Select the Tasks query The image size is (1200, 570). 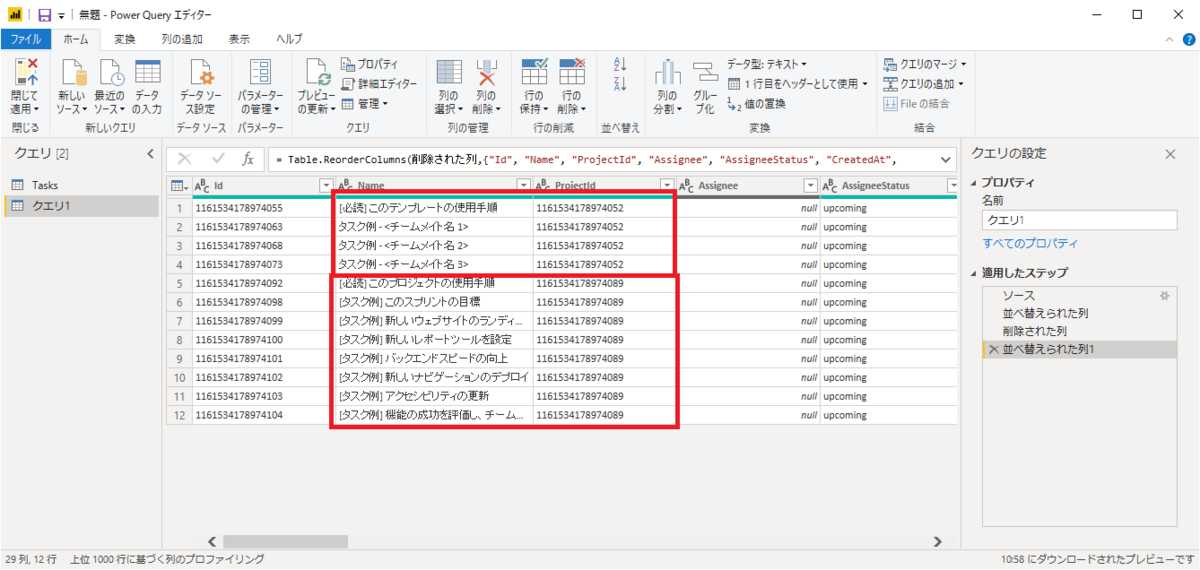tap(81, 185)
